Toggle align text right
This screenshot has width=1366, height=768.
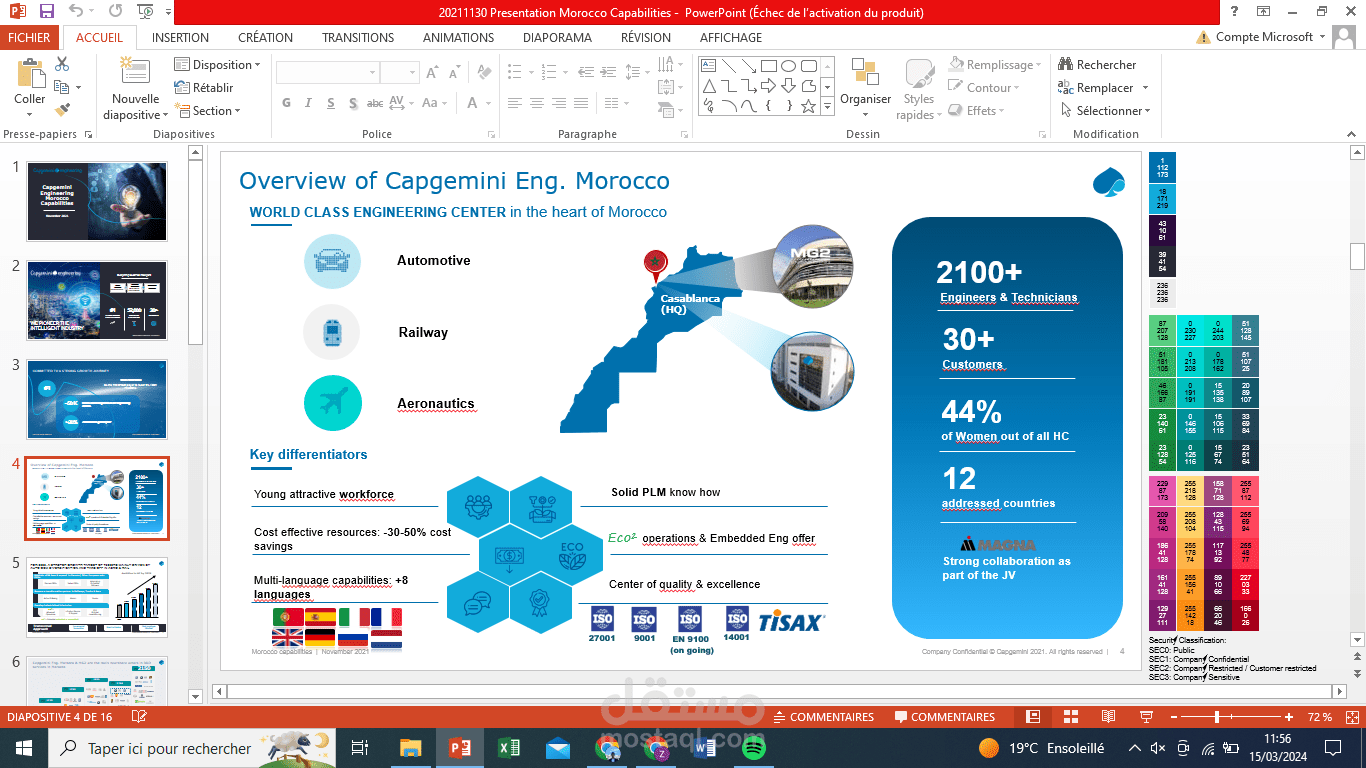pyautogui.click(x=560, y=103)
